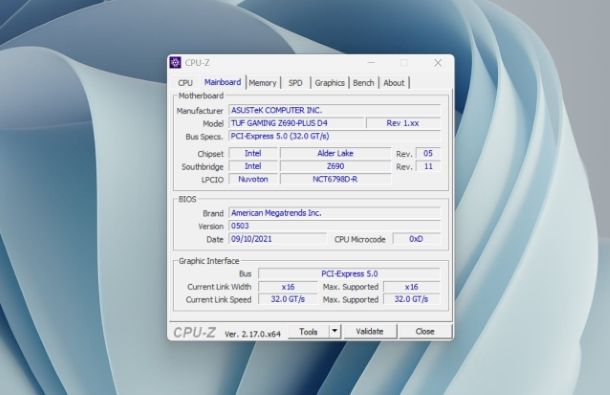The height and width of the screenshot is (395, 610).
Task: Click the Nuvoton LPCIO field
Action: point(253,179)
